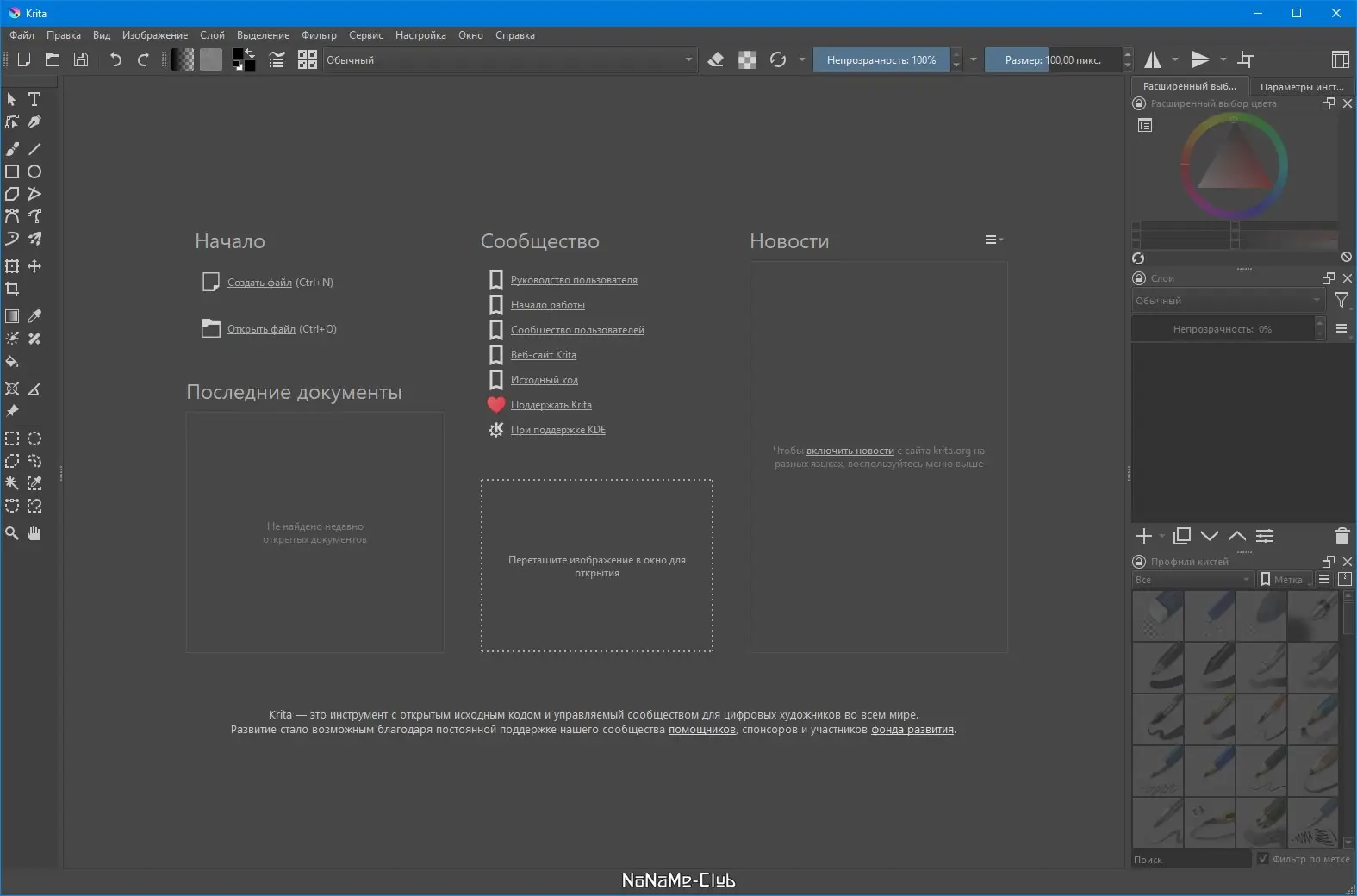This screenshot has height=896, width=1357.
Task: Toggle preserve alpha checkerboard button
Action: (748, 59)
